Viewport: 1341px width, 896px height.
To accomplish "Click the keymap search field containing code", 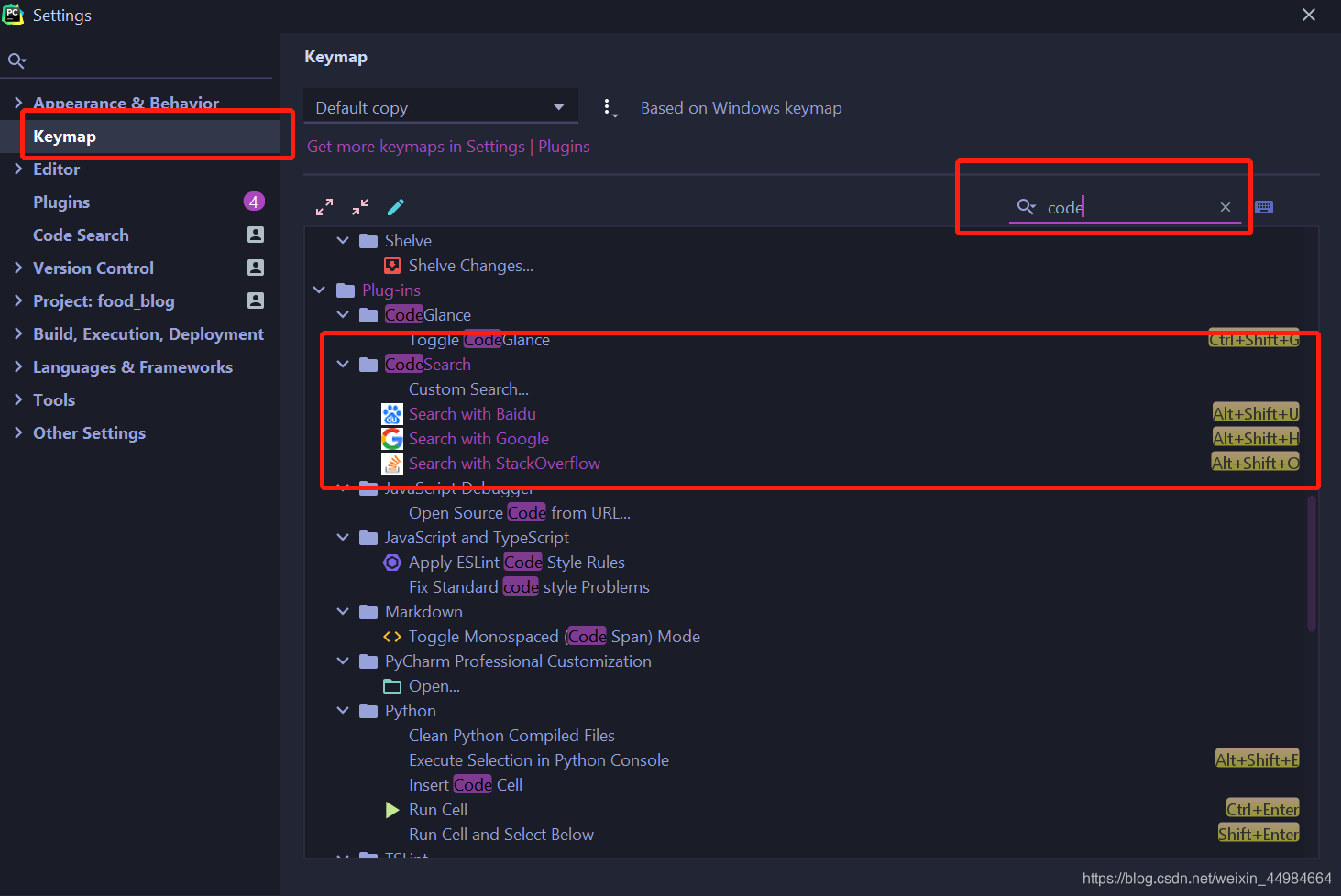I will pos(1127,207).
